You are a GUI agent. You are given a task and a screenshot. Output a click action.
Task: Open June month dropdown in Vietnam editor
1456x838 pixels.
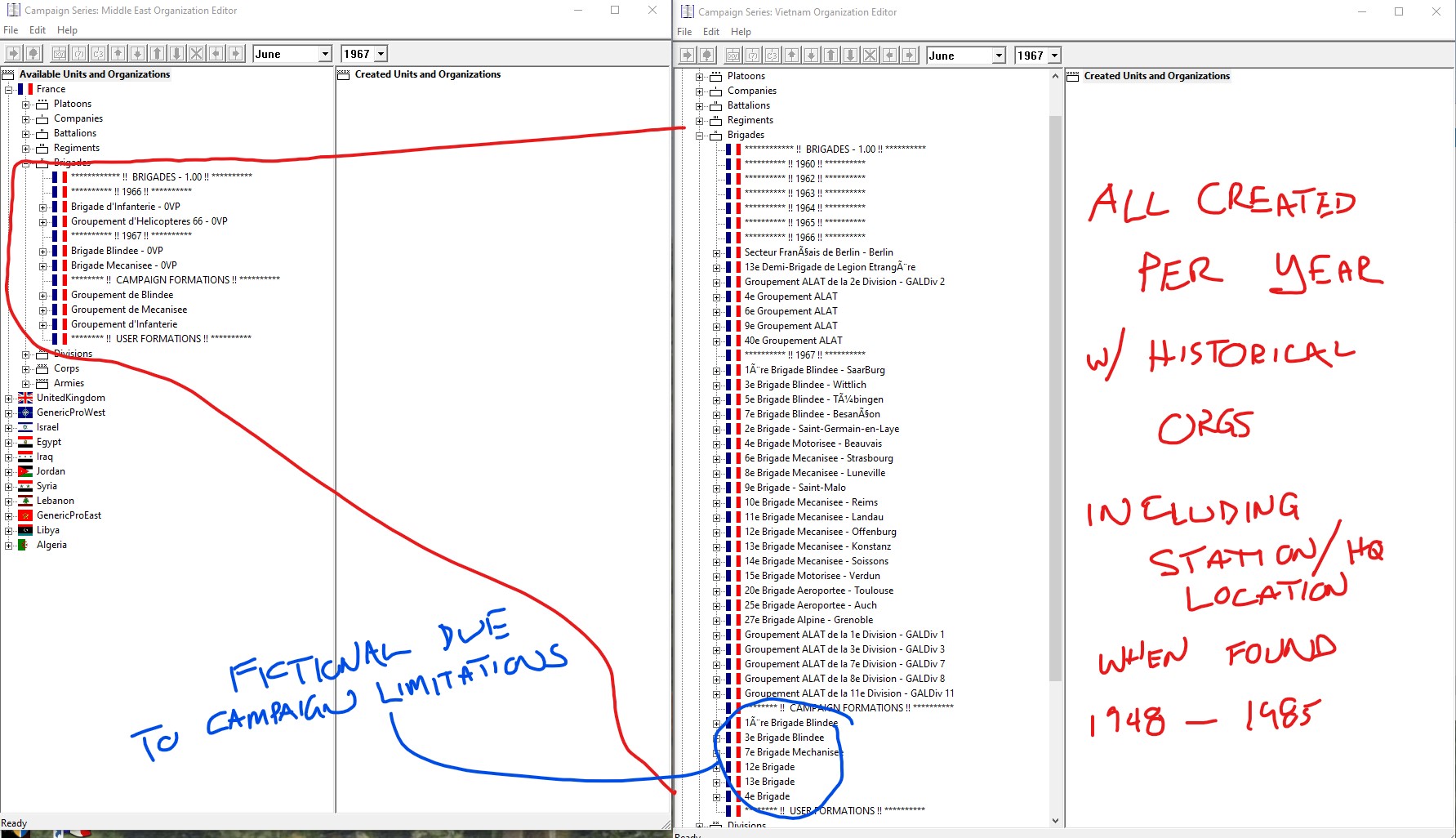999,56
